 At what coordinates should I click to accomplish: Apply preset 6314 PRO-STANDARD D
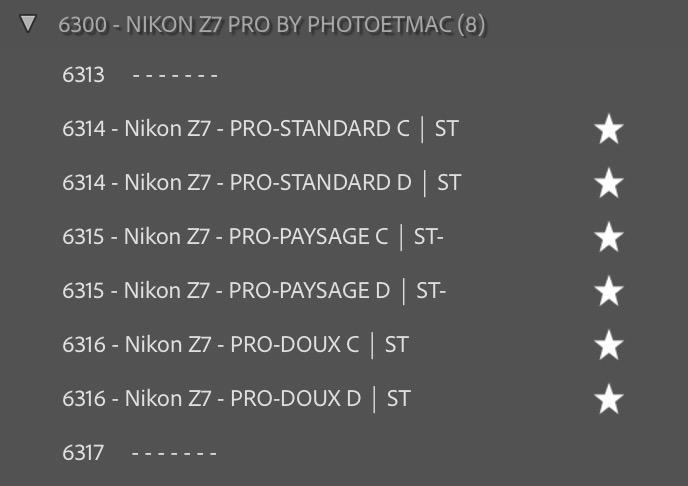pos(261,183)
